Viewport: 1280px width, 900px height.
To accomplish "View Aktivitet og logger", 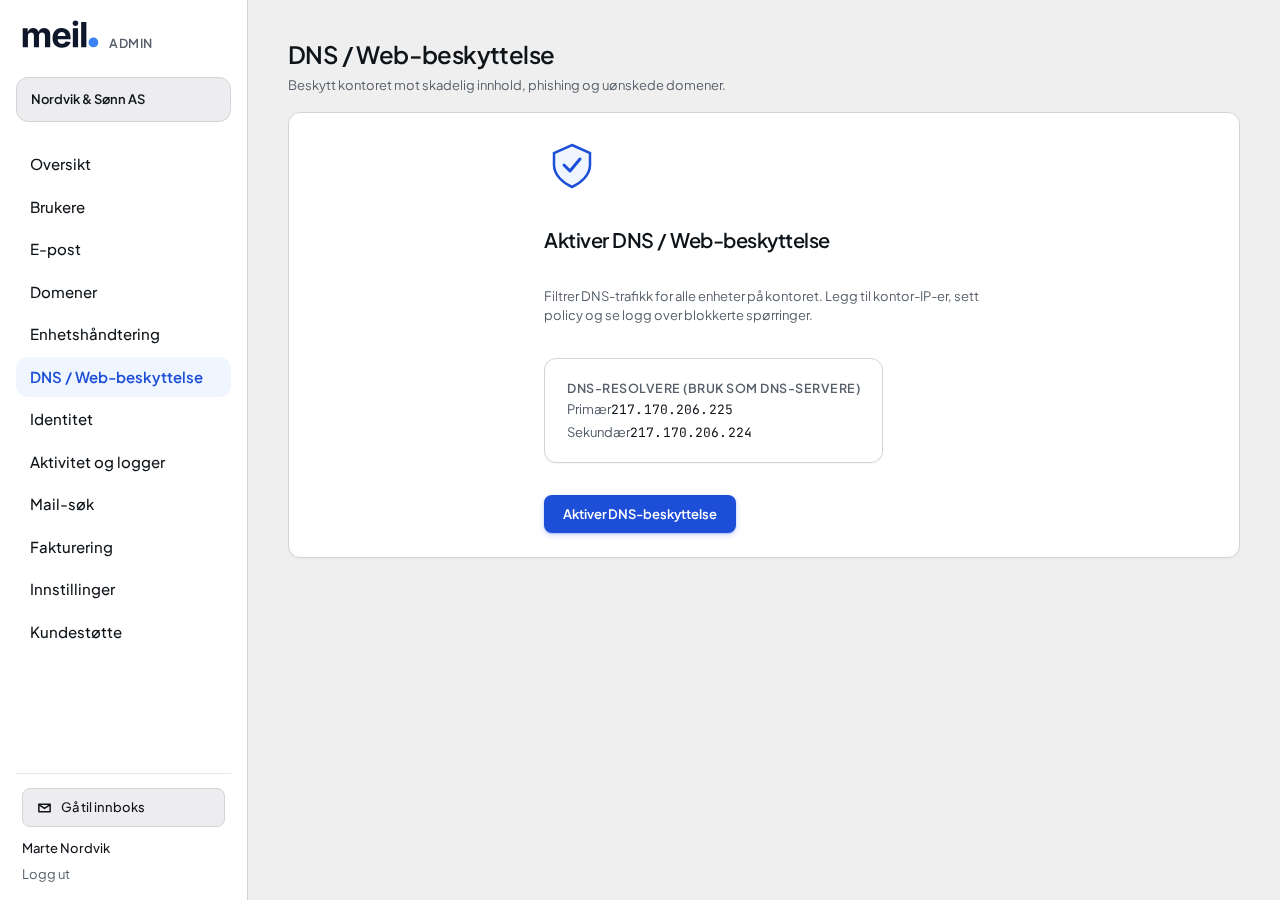I will 123,462.
